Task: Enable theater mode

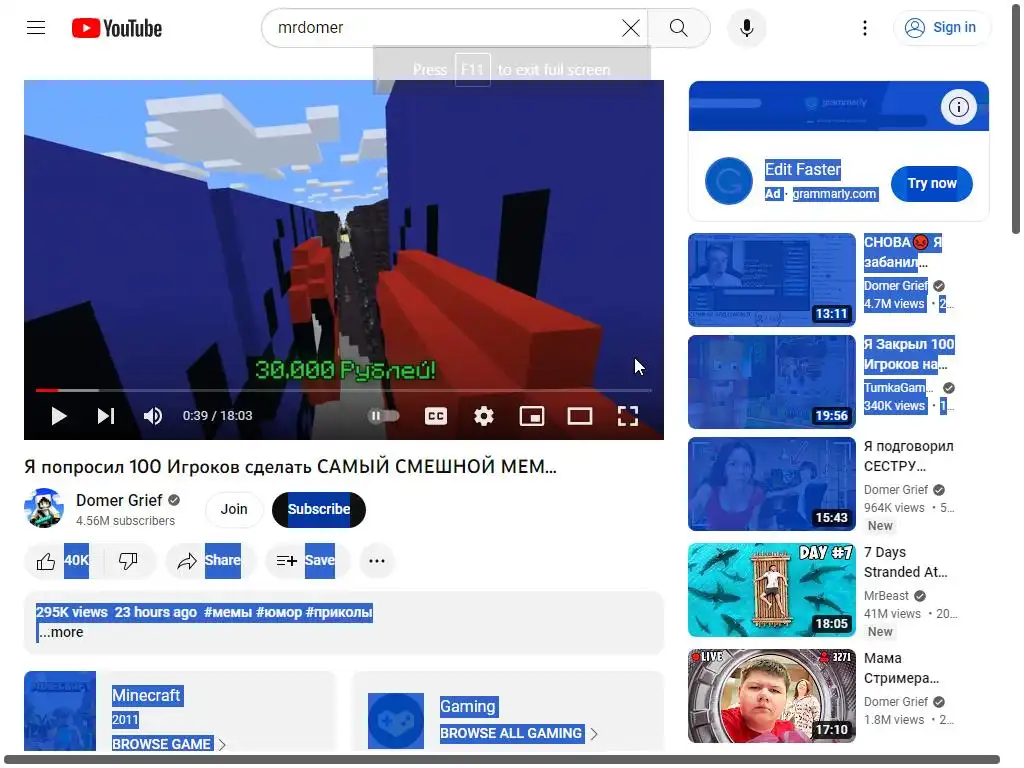Action: [x=579, y=416]
